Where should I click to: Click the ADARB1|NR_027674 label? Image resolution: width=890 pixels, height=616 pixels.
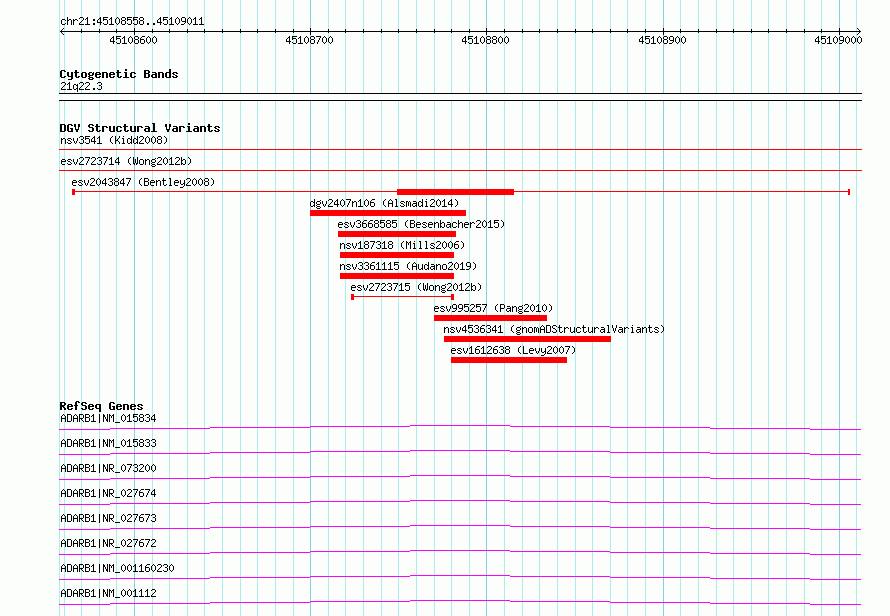coord(108,493)
